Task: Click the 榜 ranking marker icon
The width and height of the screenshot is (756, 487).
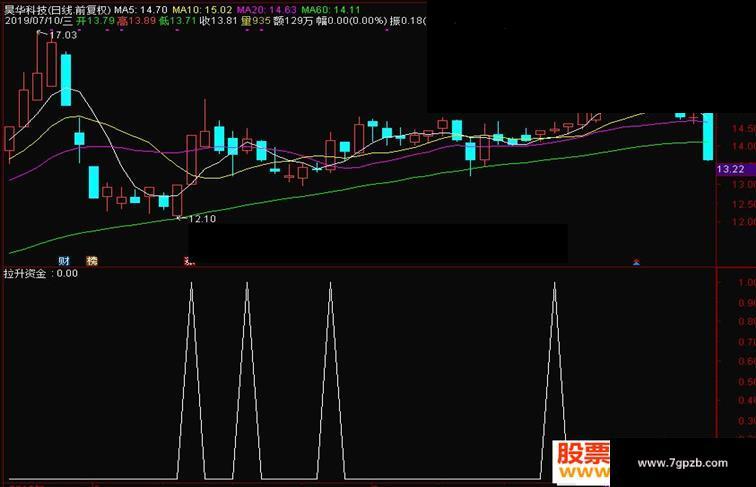Action: click(x=92, y=261)
